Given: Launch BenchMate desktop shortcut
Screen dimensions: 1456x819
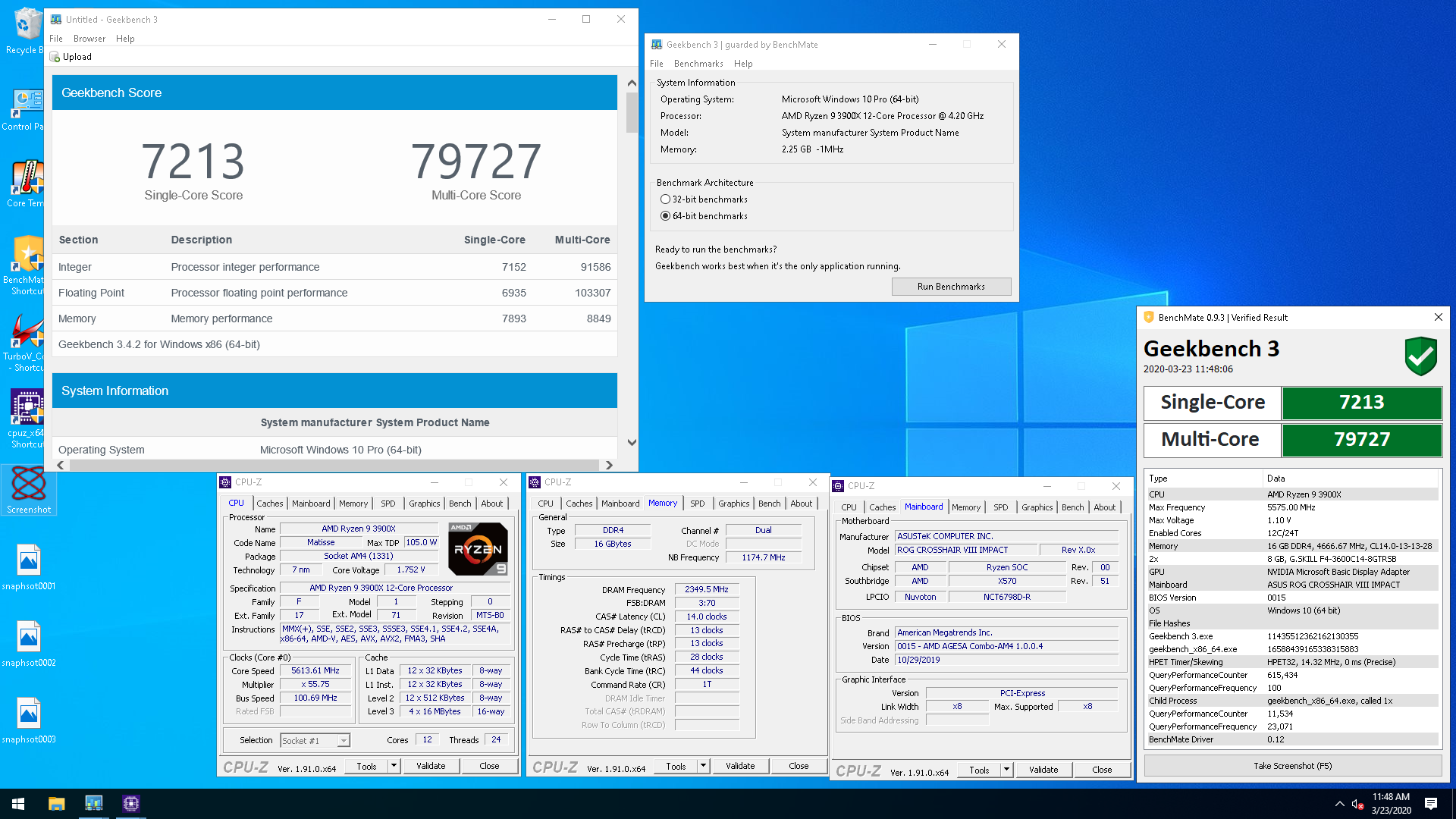Looking at the screenshot, I should point(28,264).
